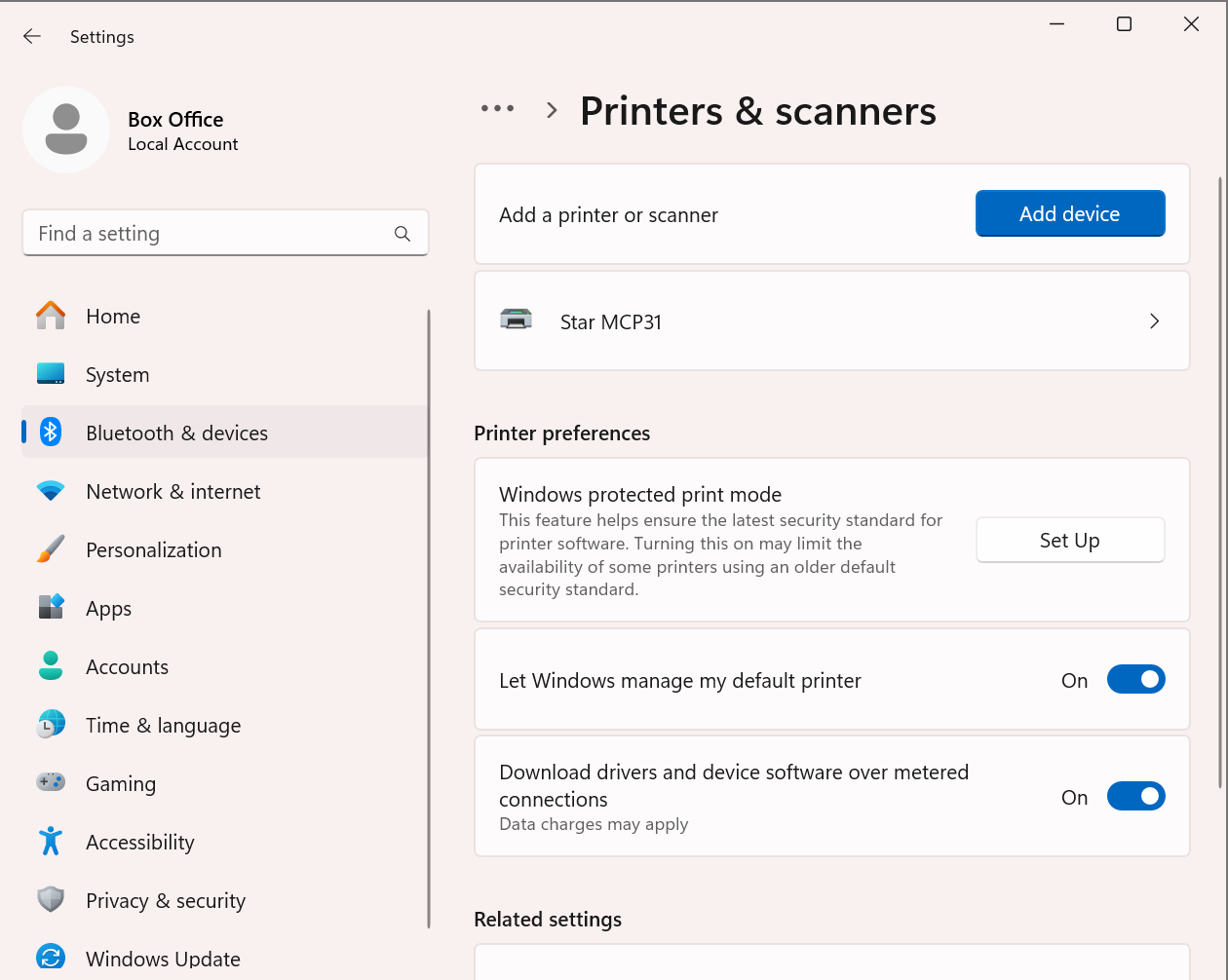This screenshot has width=1228, height=980.
Task: Open Accounts settings
Action: (x=224, y=667)
